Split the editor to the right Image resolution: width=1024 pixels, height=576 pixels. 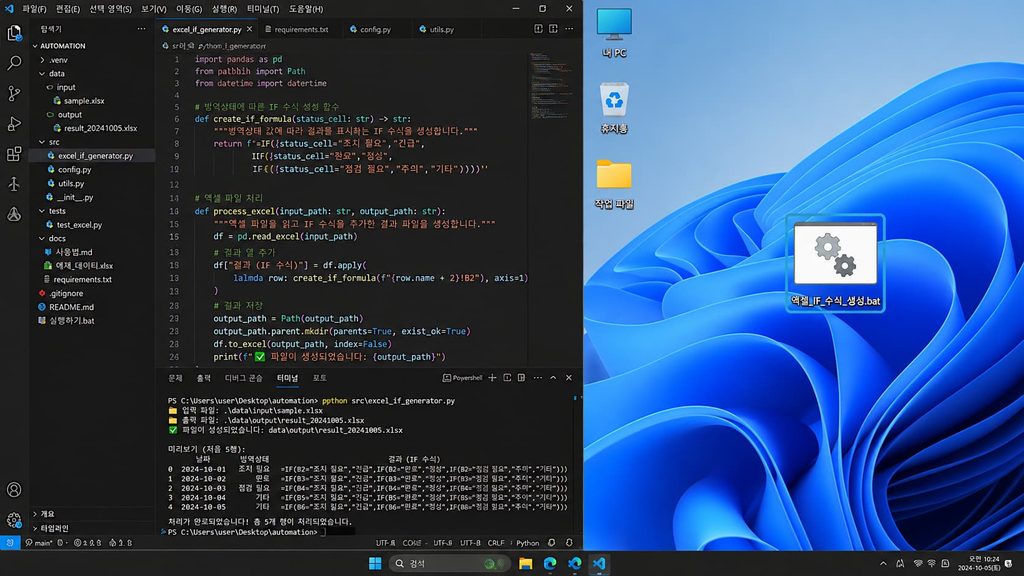coord(553,29)
